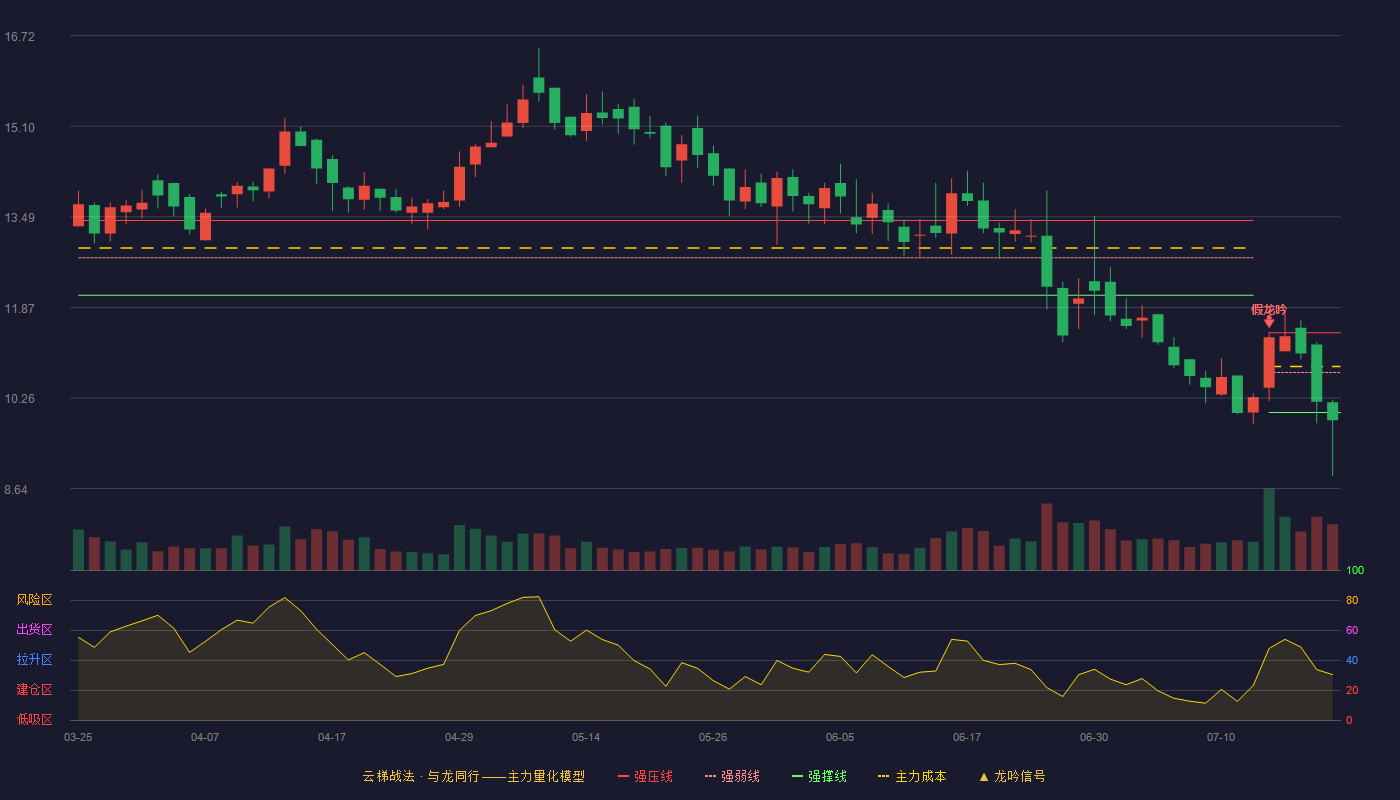This screenshot has height=800, width=1400.
Task: Toggle the 强压线 legend item
Action: (645, 776)
